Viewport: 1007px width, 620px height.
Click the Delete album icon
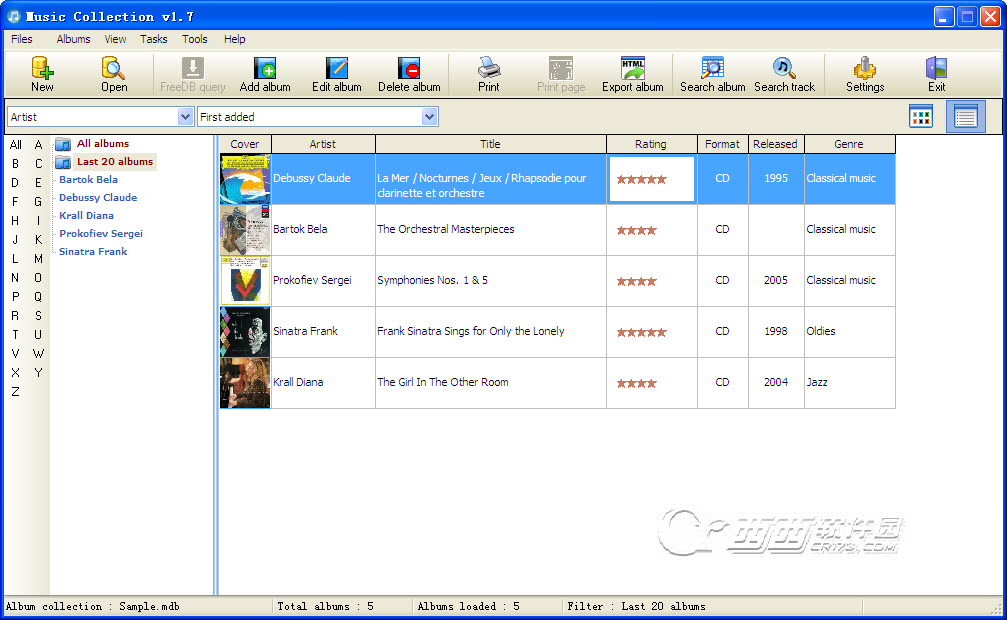coord(409,67)
